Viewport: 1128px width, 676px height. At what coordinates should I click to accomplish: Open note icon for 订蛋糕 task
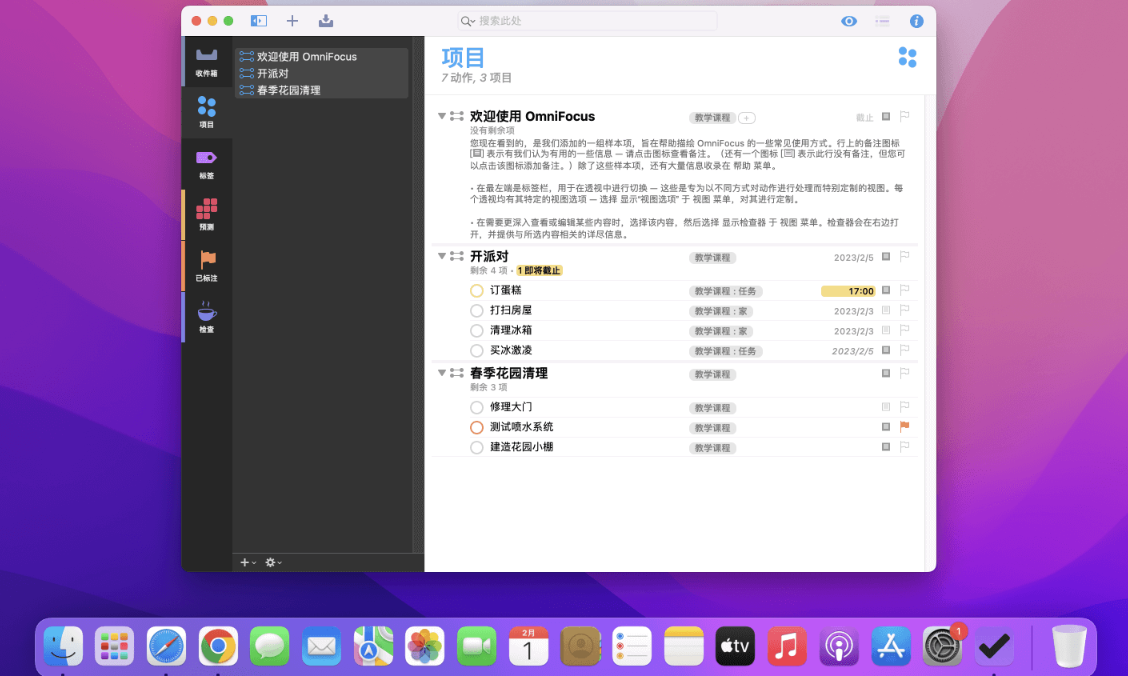click(x=886, y=290)
